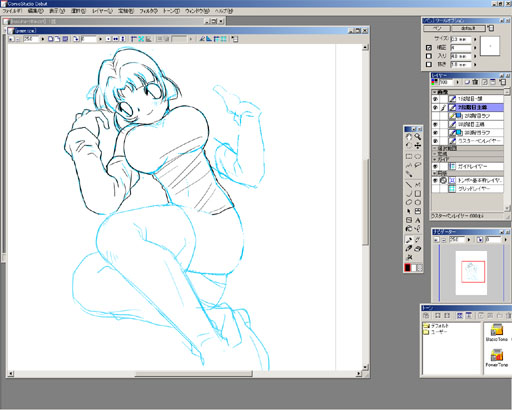Image resolution: width=512 pixels, height=410 pixels.
Task: Hide the 1段階目-顔 layer eye icon
Action: coord(435,99)
